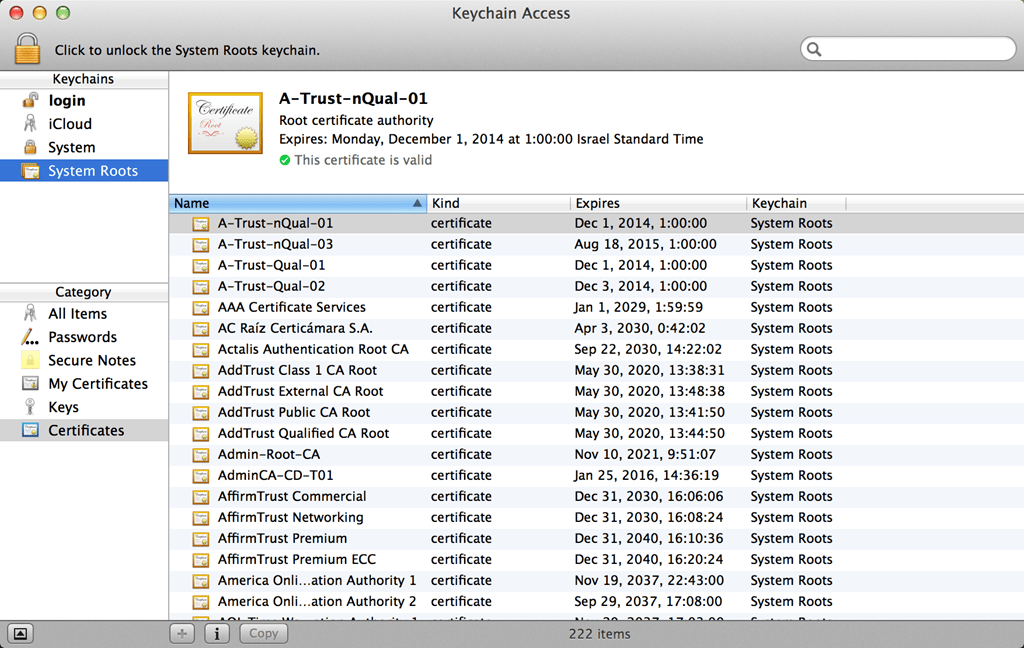Viewport: 1024px width, 648px height.
Task: Click the iCloud keychain keys icon
Action: click(x=30, y=123)
